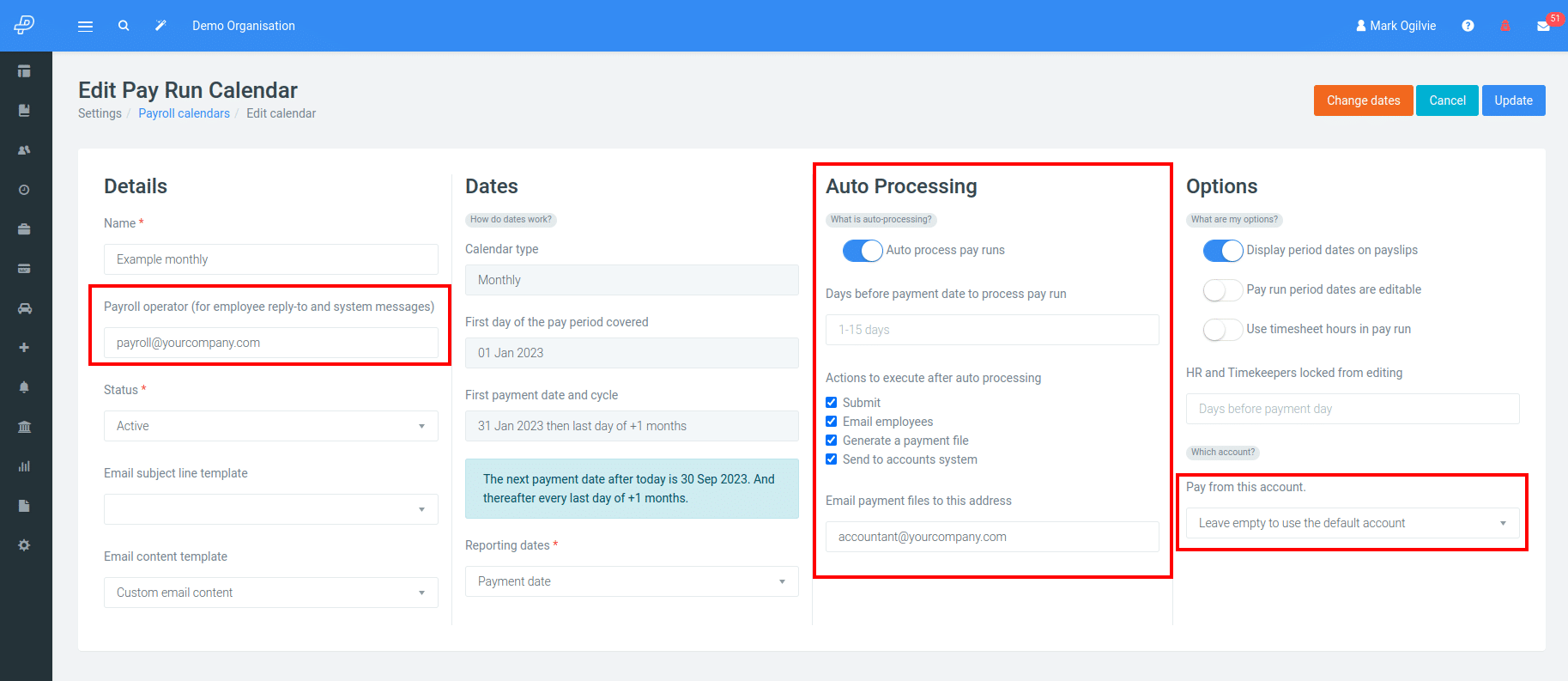Click the search icon in the top bar
This screenshot has height=681, width=1568.
124,26
